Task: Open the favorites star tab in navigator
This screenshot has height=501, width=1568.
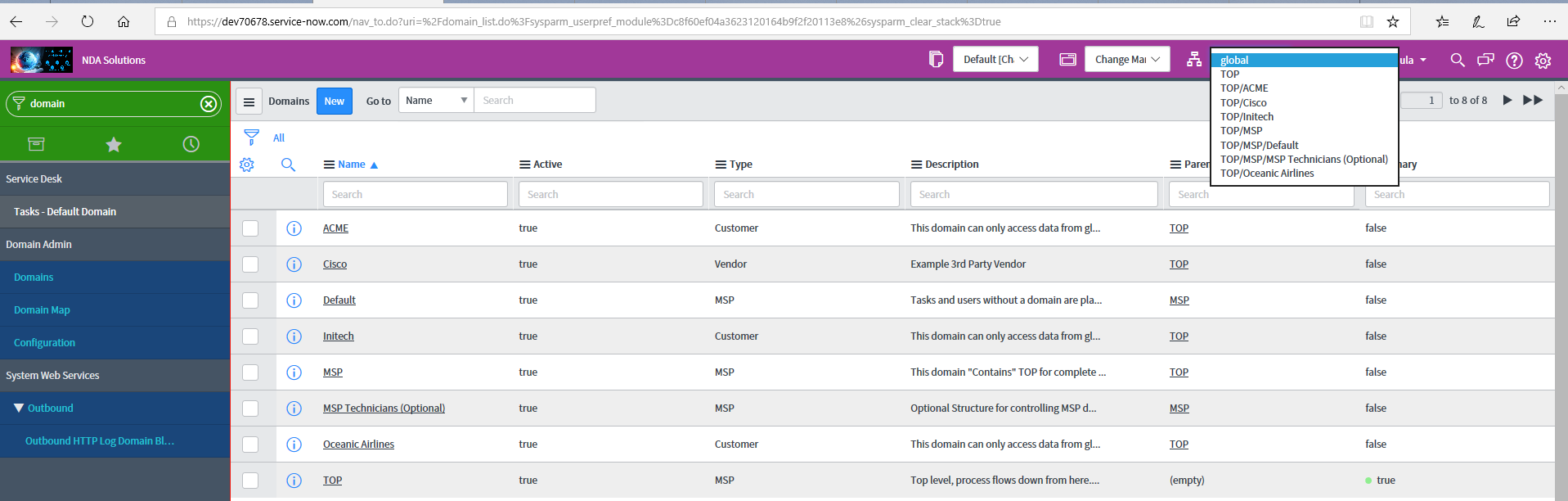Action: tap(114, 145)
